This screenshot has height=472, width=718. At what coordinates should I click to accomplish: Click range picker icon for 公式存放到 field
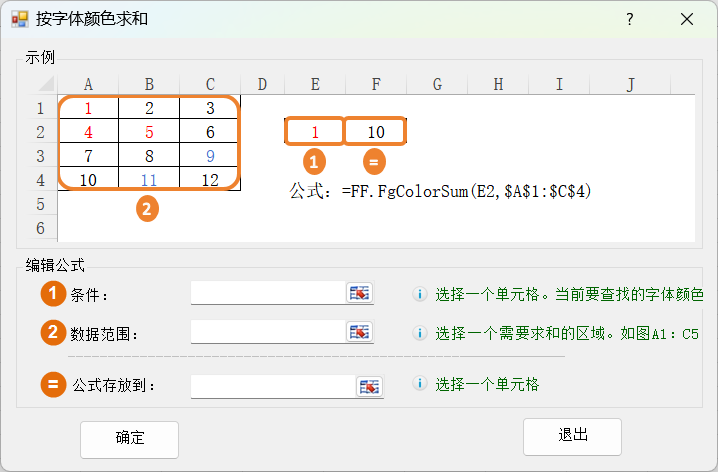pyautogui.click(x=369, y=386)
